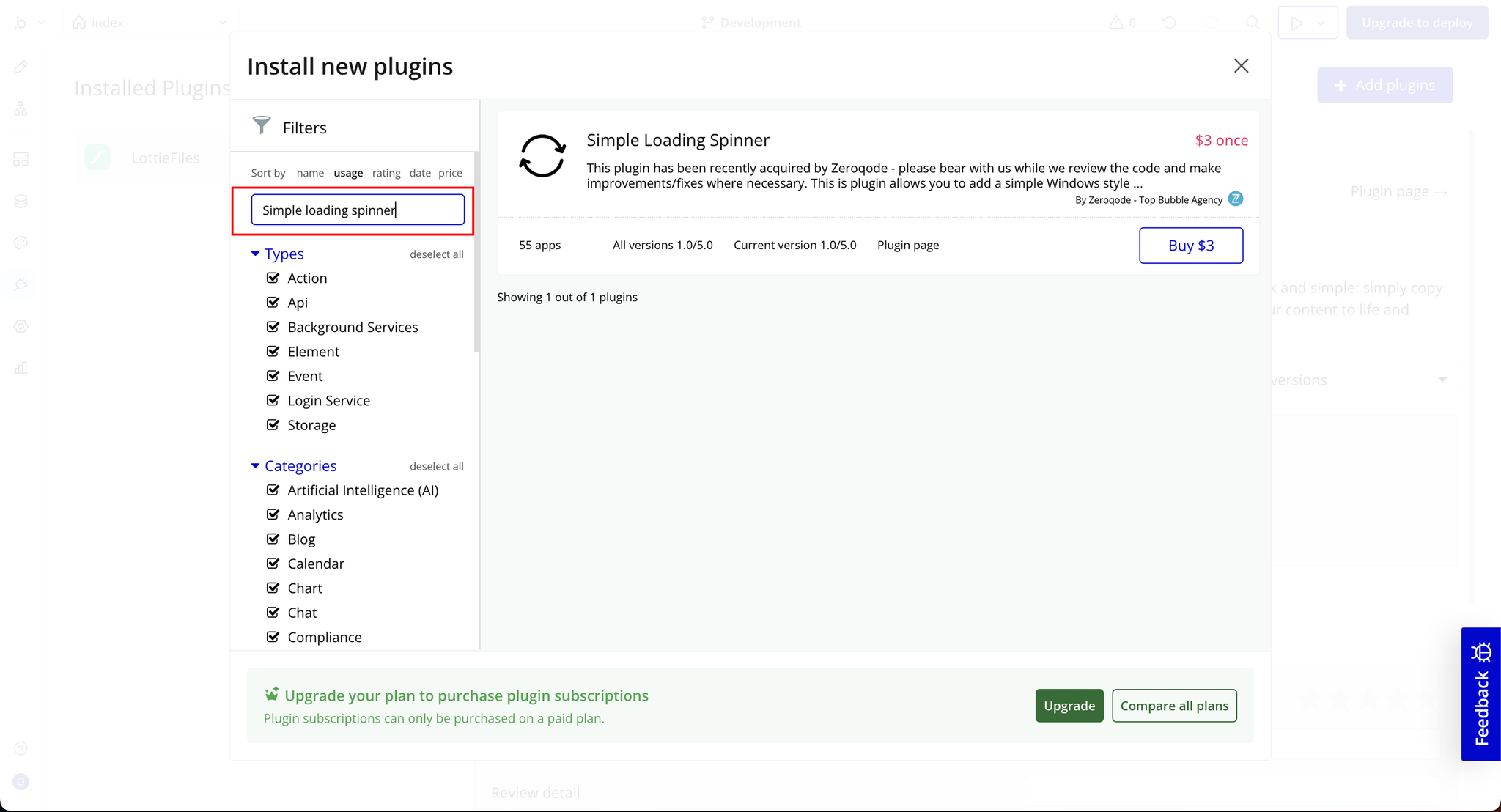Image resolution: width=1501 pixels, height=812 pixels.
Task: Open the Simple Loading Spinner Plugin page link
Action: click(x=908, y=245)
